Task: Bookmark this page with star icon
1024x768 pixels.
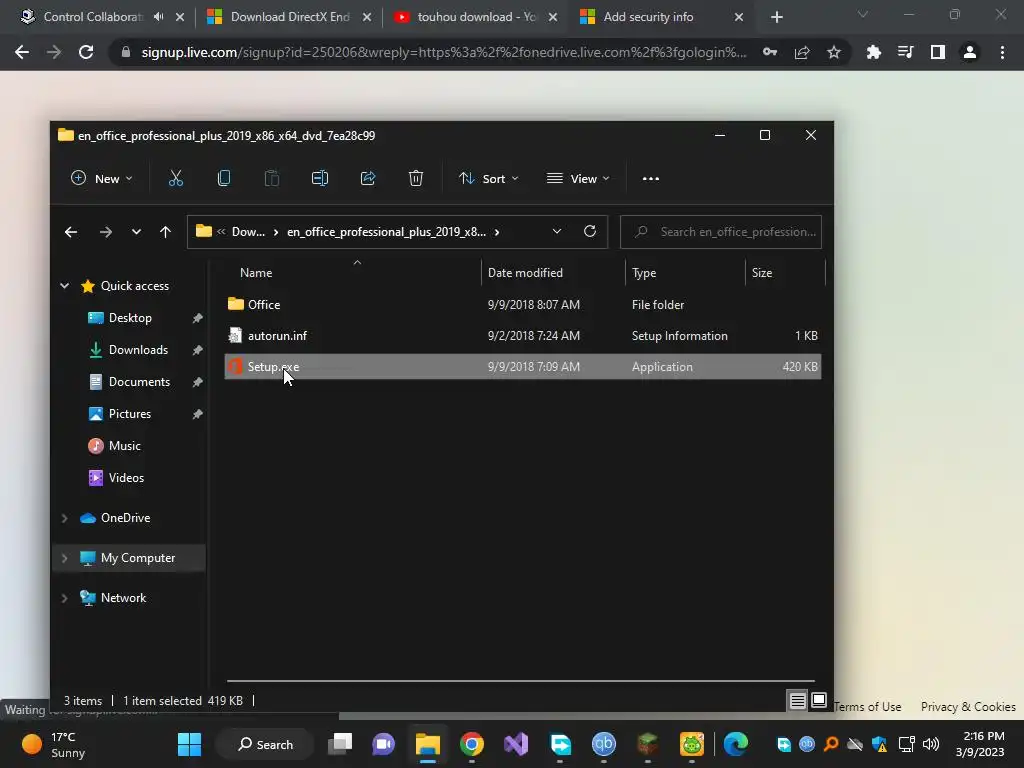Action: click(x=834, y=52)
